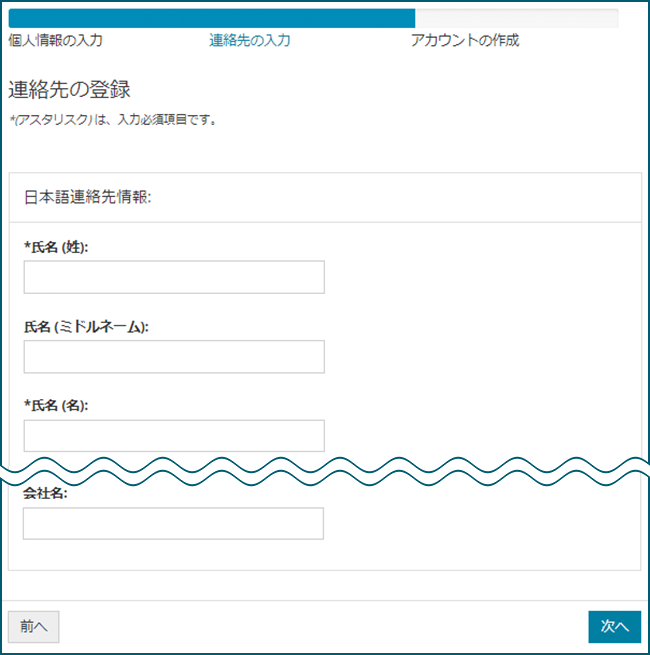Select the 個人情報の入力 step label
This screenshot has width=650, height=655.
pyautogui.click(x=56, y=40)
